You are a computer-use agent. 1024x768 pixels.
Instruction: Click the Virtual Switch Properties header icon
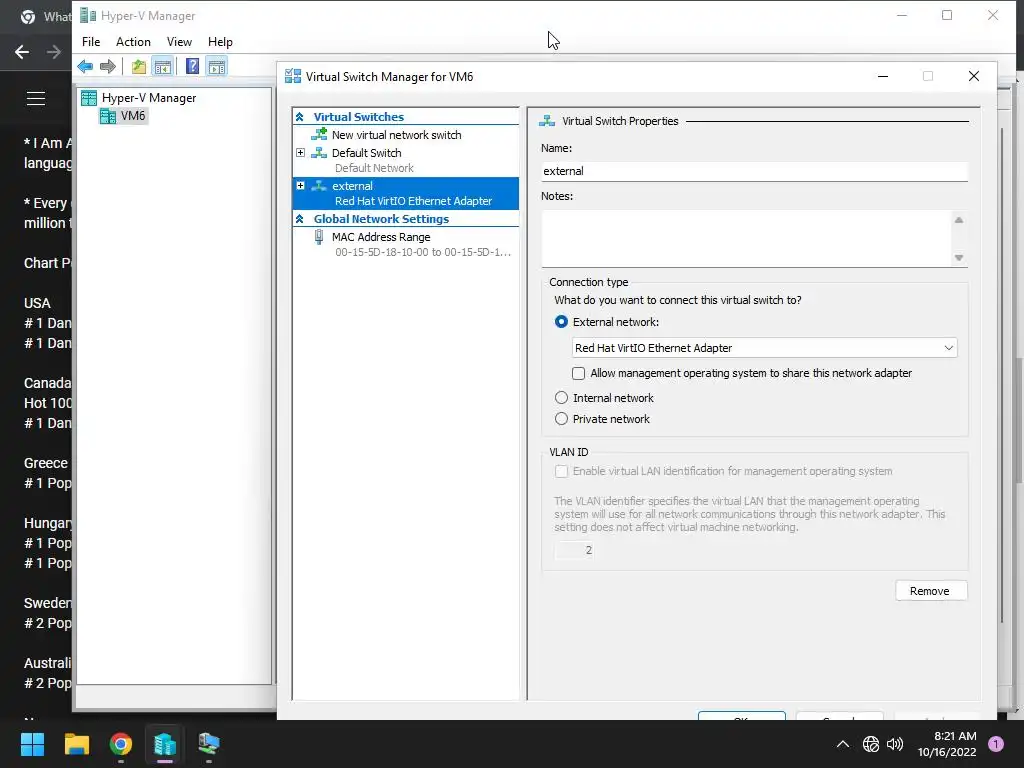[547, 121]
